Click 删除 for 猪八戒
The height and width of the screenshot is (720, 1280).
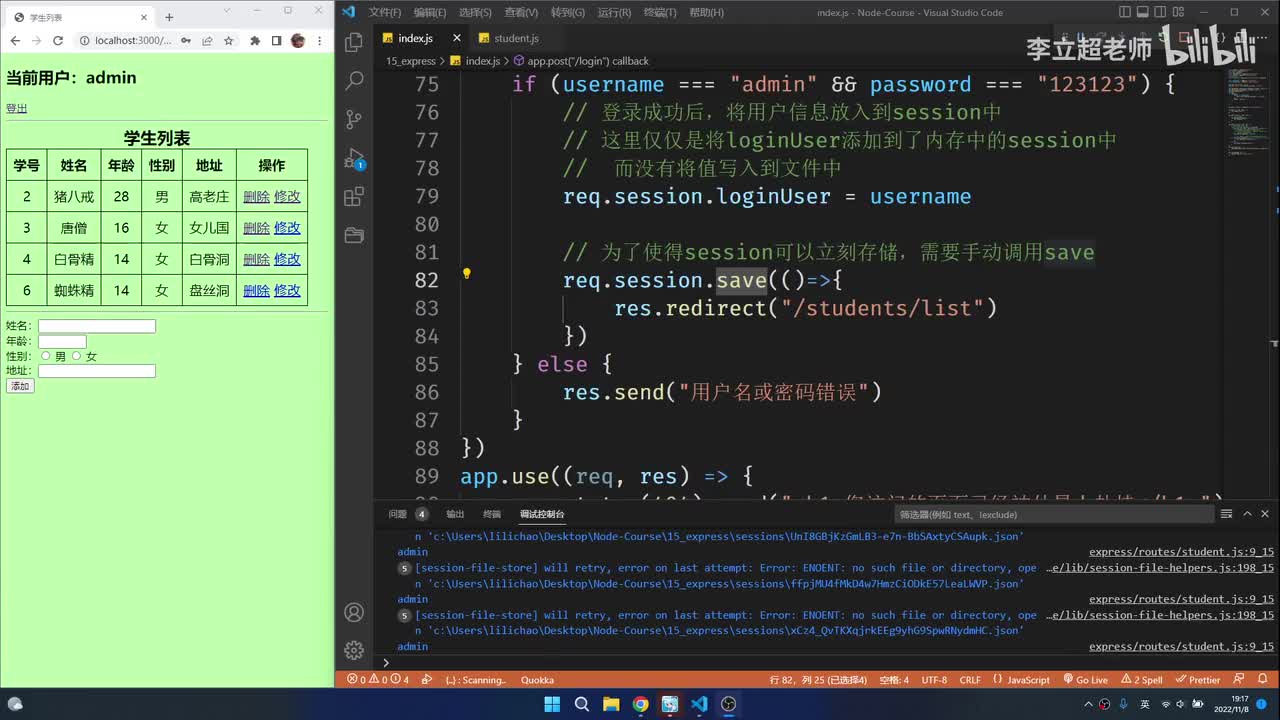click(x=256, y=197)
